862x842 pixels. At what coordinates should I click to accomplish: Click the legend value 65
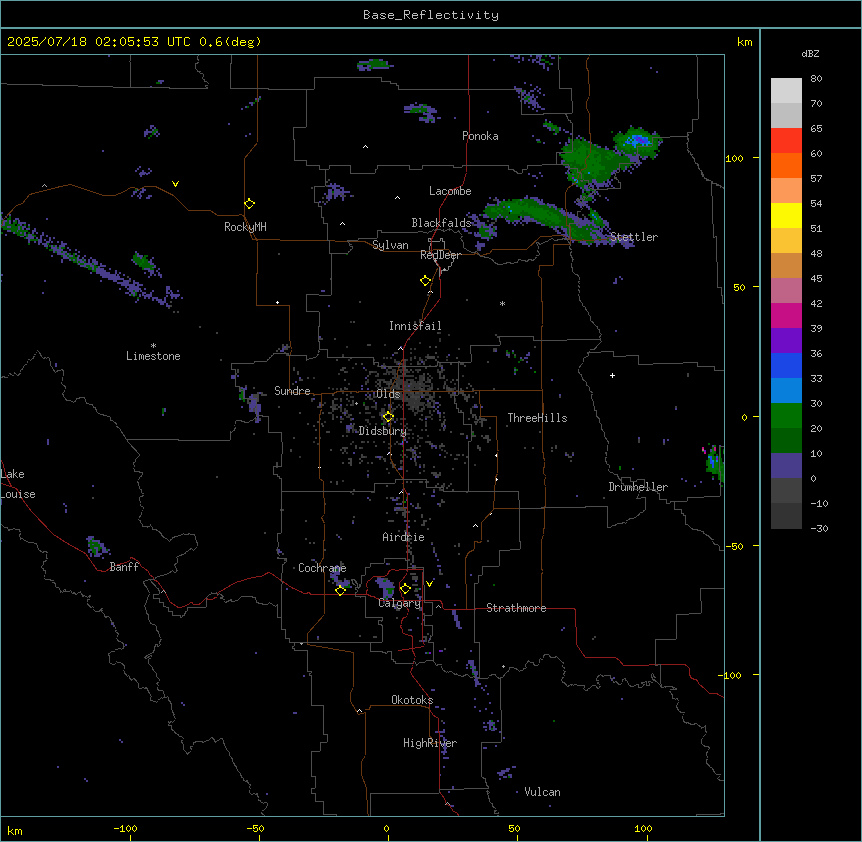[x=816, y=129]
